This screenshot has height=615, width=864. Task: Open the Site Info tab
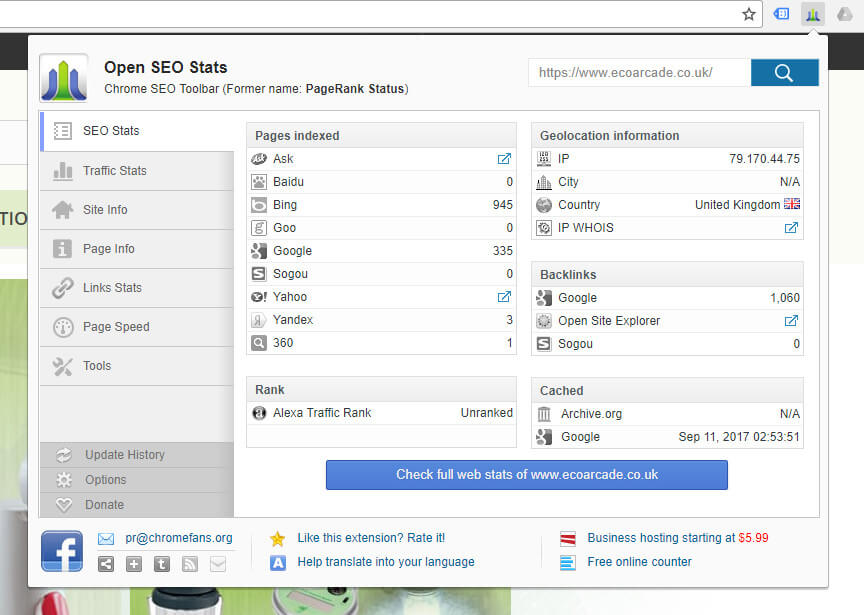coord(138,210)
